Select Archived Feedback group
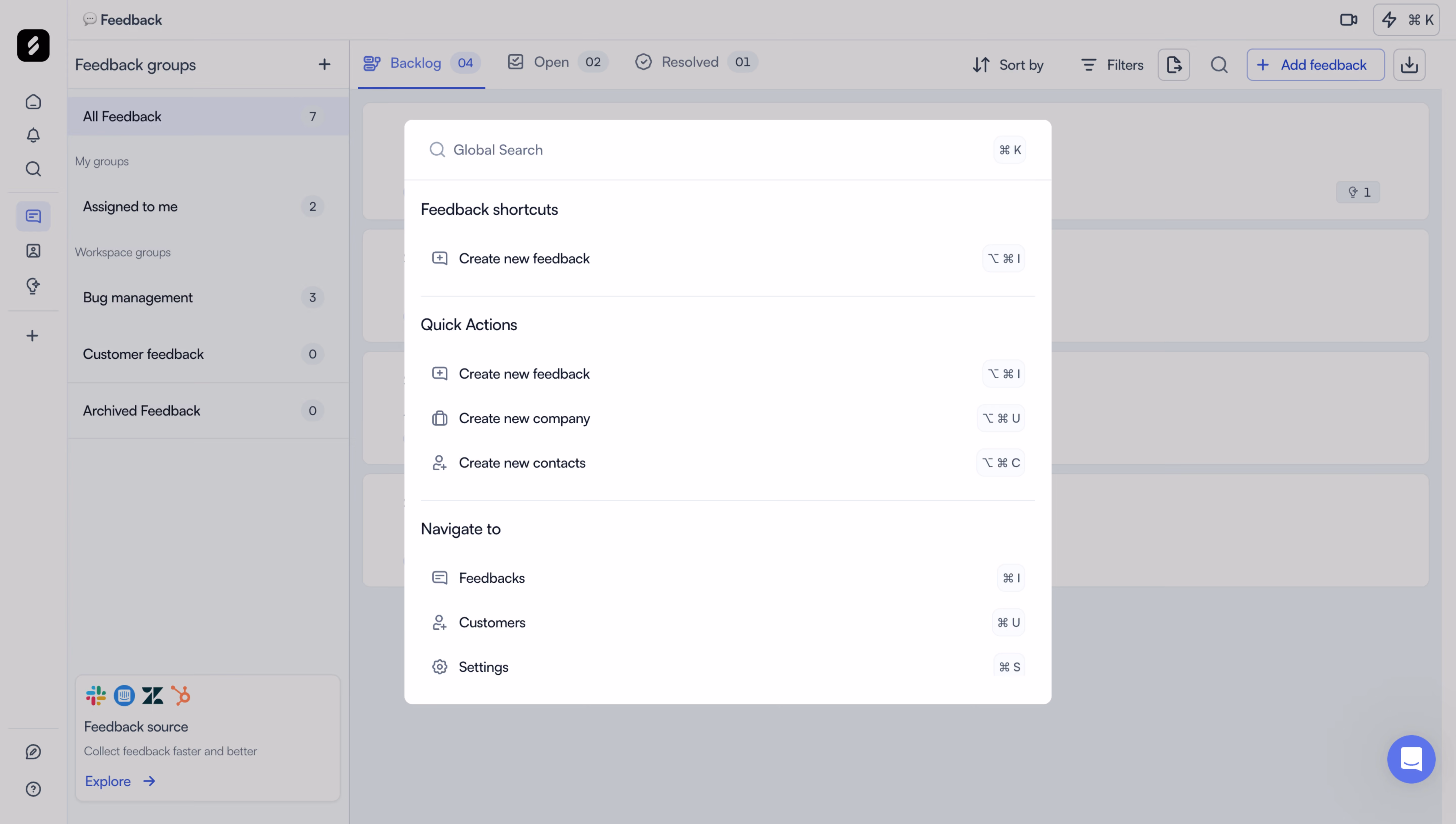Screen dimensions: 1456x824 [x=208, y=411]
